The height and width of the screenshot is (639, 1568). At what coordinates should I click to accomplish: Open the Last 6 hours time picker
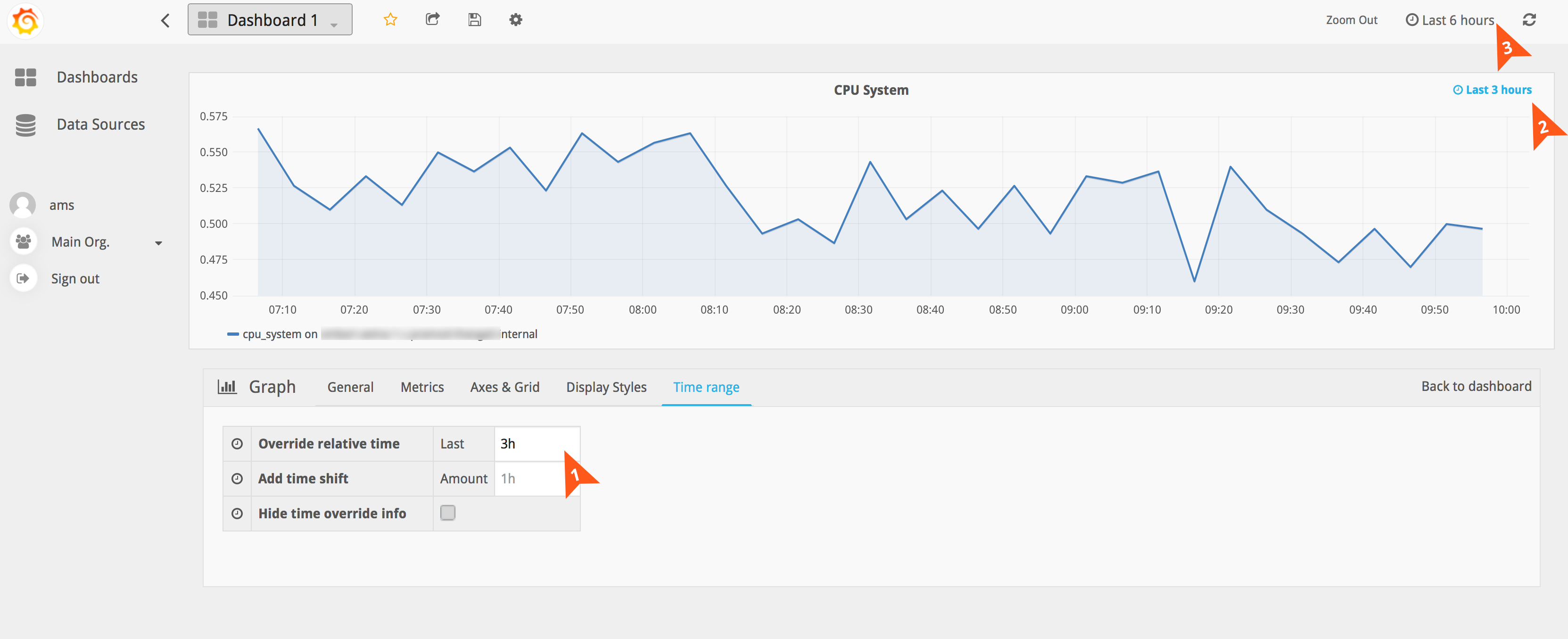(x=1450, y=20)
